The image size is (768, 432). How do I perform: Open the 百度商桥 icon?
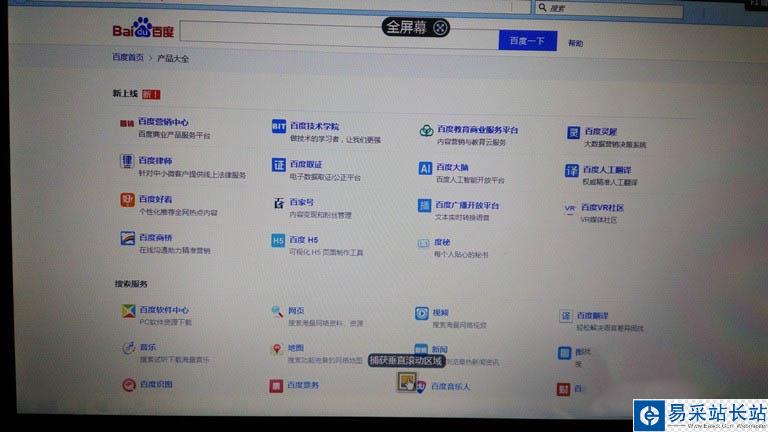[127, 238]
